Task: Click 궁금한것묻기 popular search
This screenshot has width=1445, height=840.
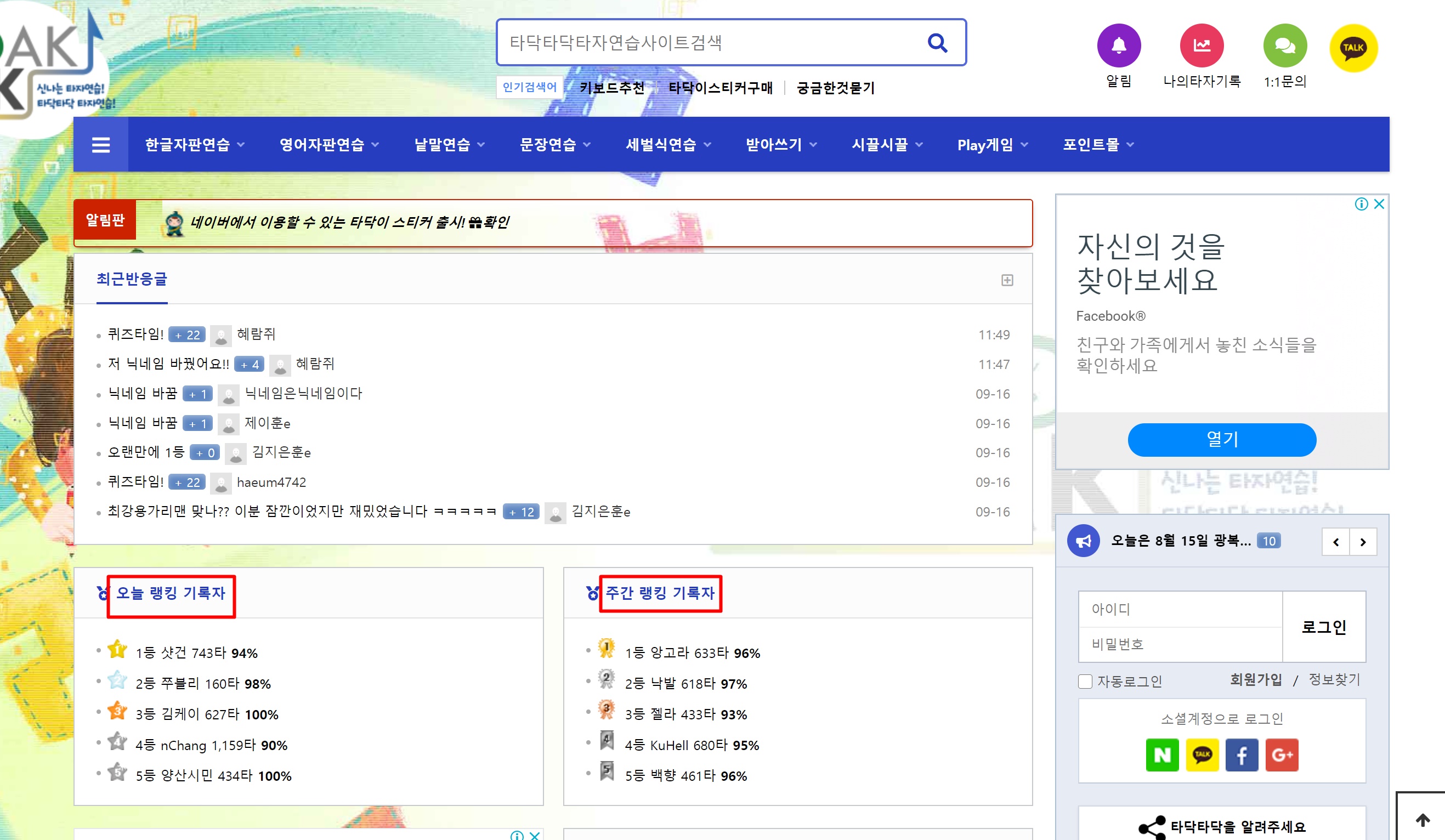Action: tap(835, 88)
